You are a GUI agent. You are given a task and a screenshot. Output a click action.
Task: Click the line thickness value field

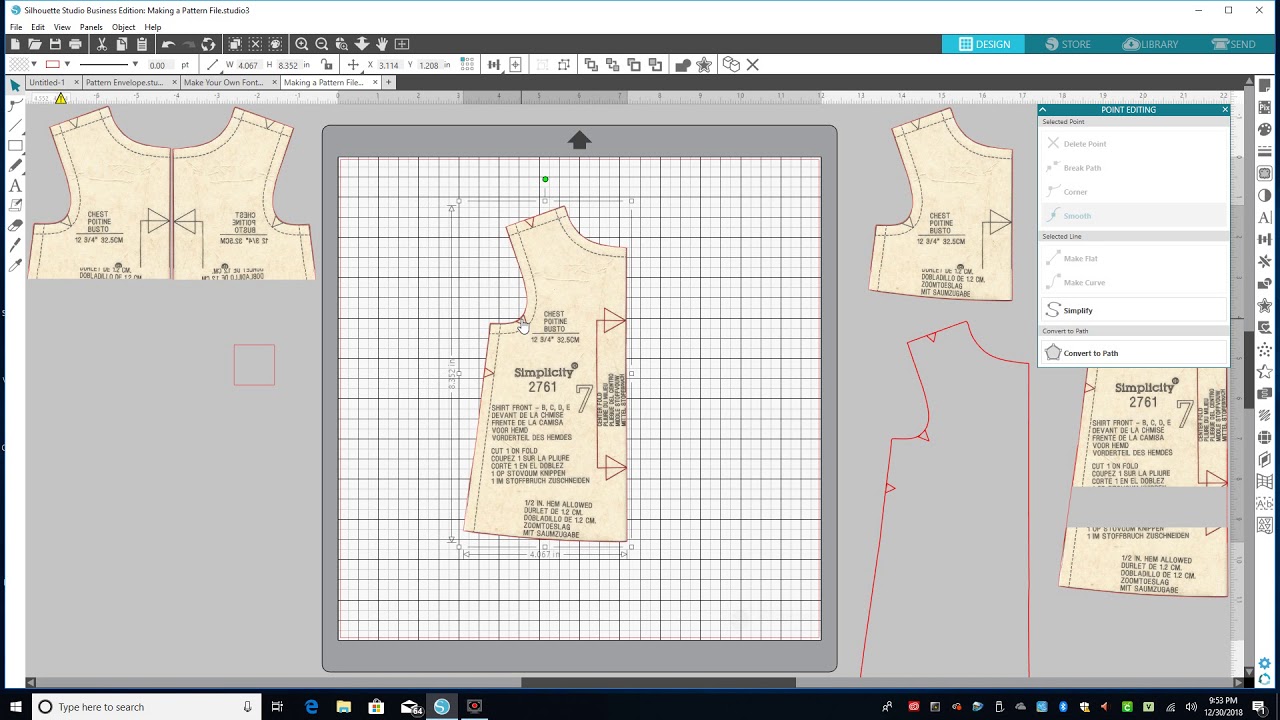(x=159, y=65)
